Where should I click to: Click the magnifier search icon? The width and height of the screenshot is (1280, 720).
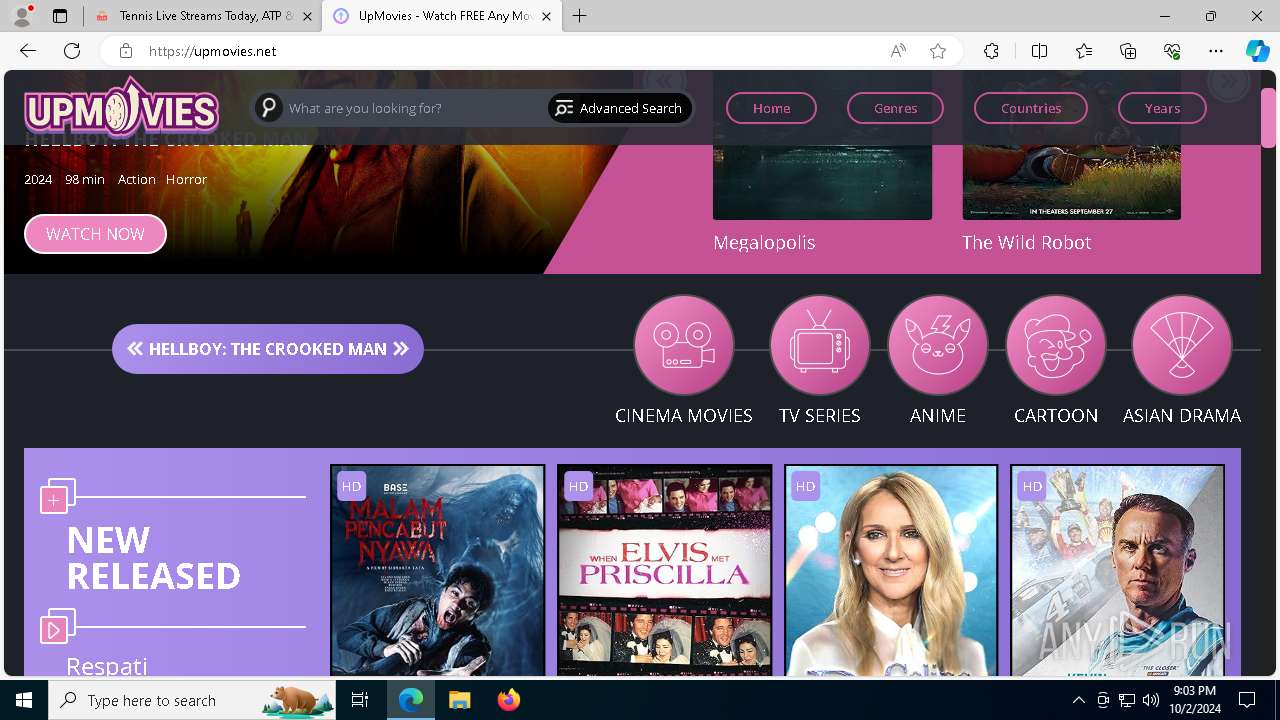click(268, 108)
